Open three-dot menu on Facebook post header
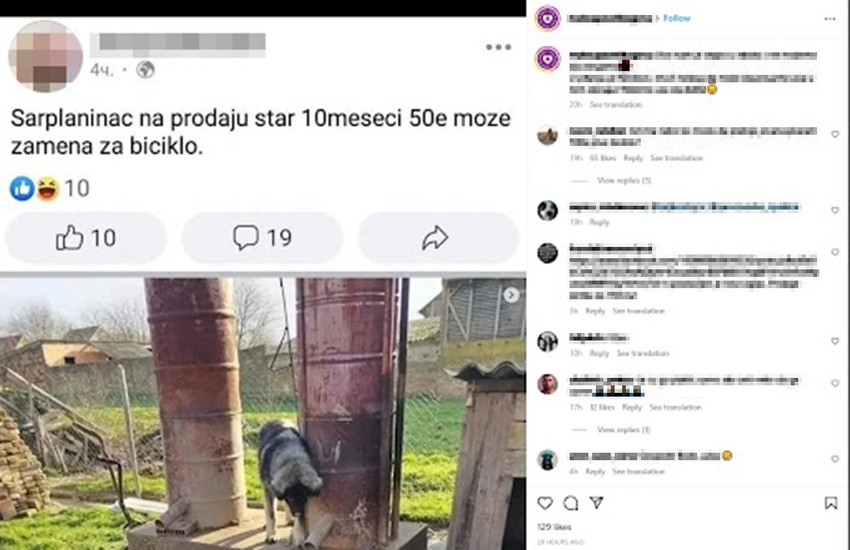The height and width of the screenshot is (550, 850). 498,47
